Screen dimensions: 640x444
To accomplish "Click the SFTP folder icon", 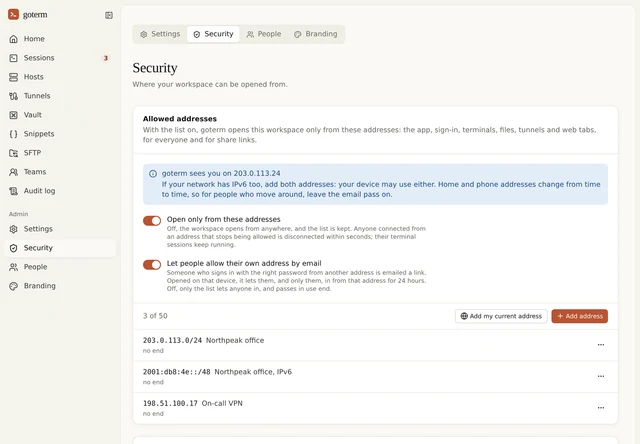I will [x=13, y=153].
